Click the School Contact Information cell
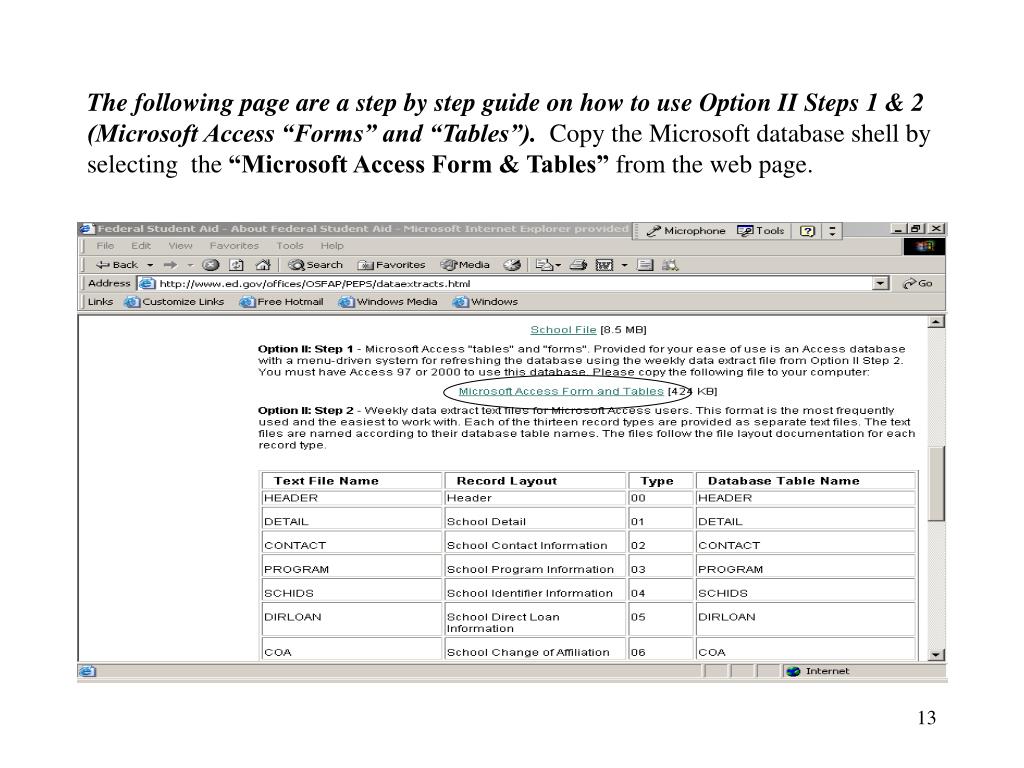Image resolution: width=1024 pixels, height=768 pixels. 534,545
